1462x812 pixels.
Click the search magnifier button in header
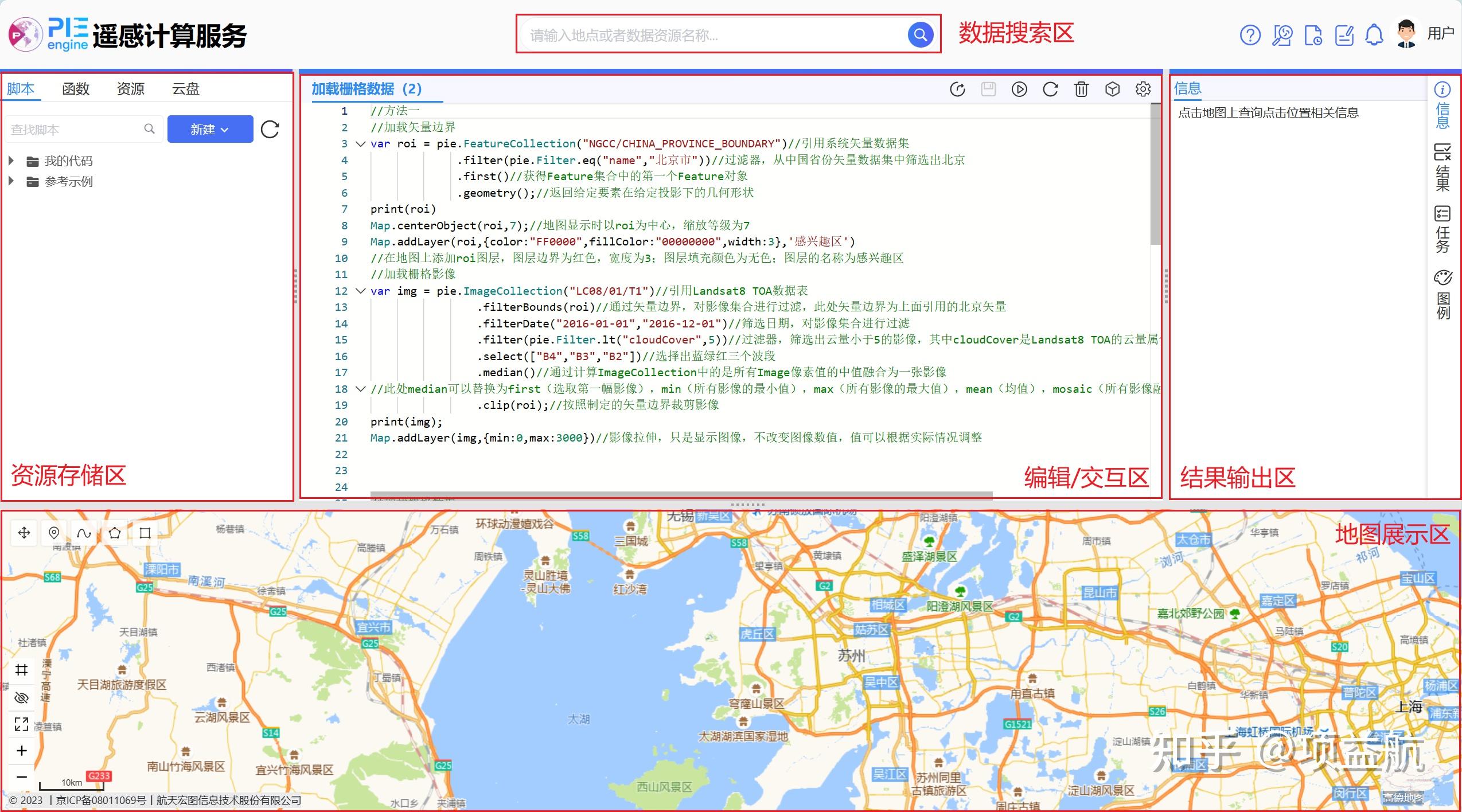click(920, 35)
